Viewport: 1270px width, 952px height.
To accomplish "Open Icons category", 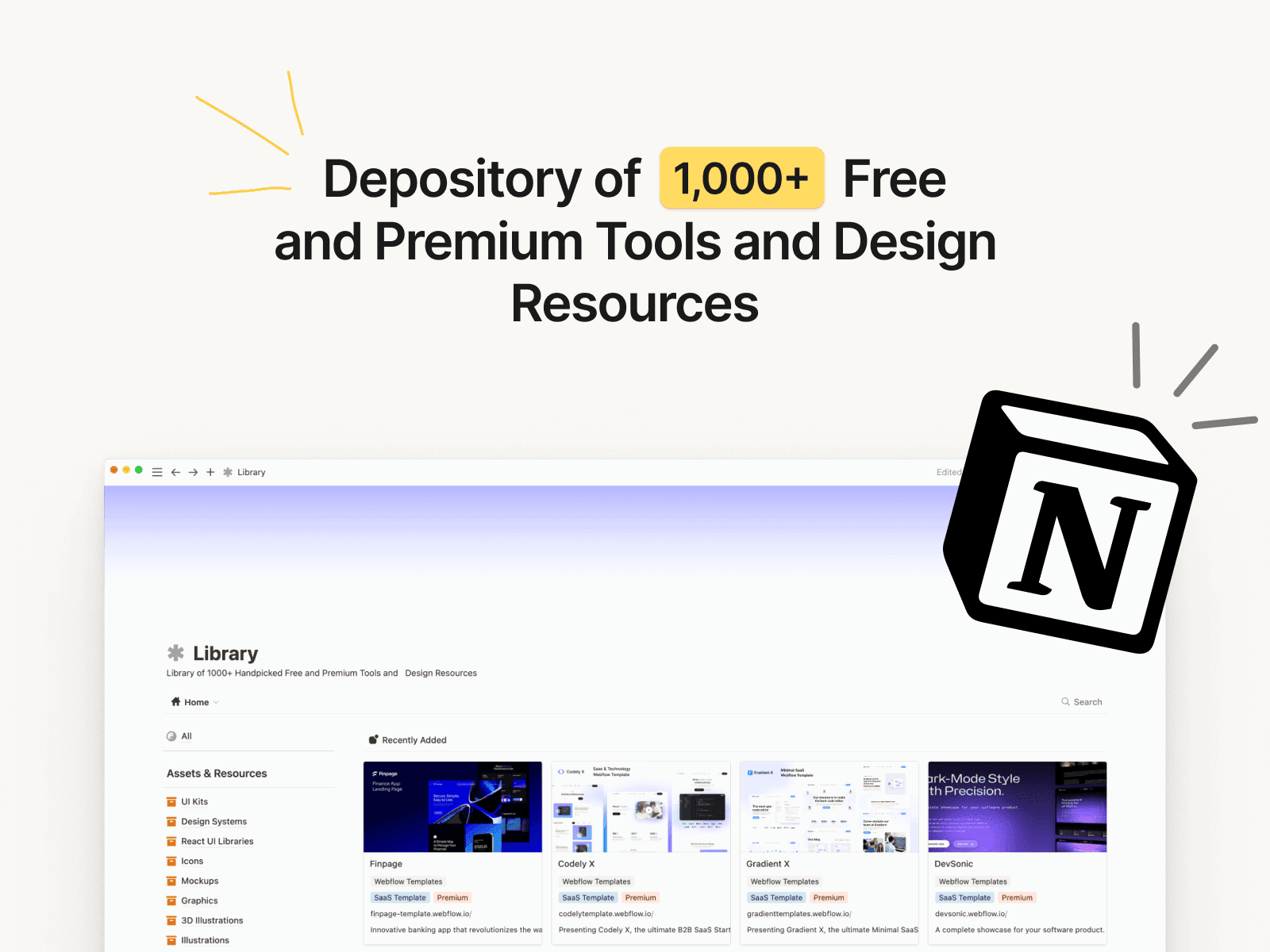I will pyautogui.click(x=192, y=861).
